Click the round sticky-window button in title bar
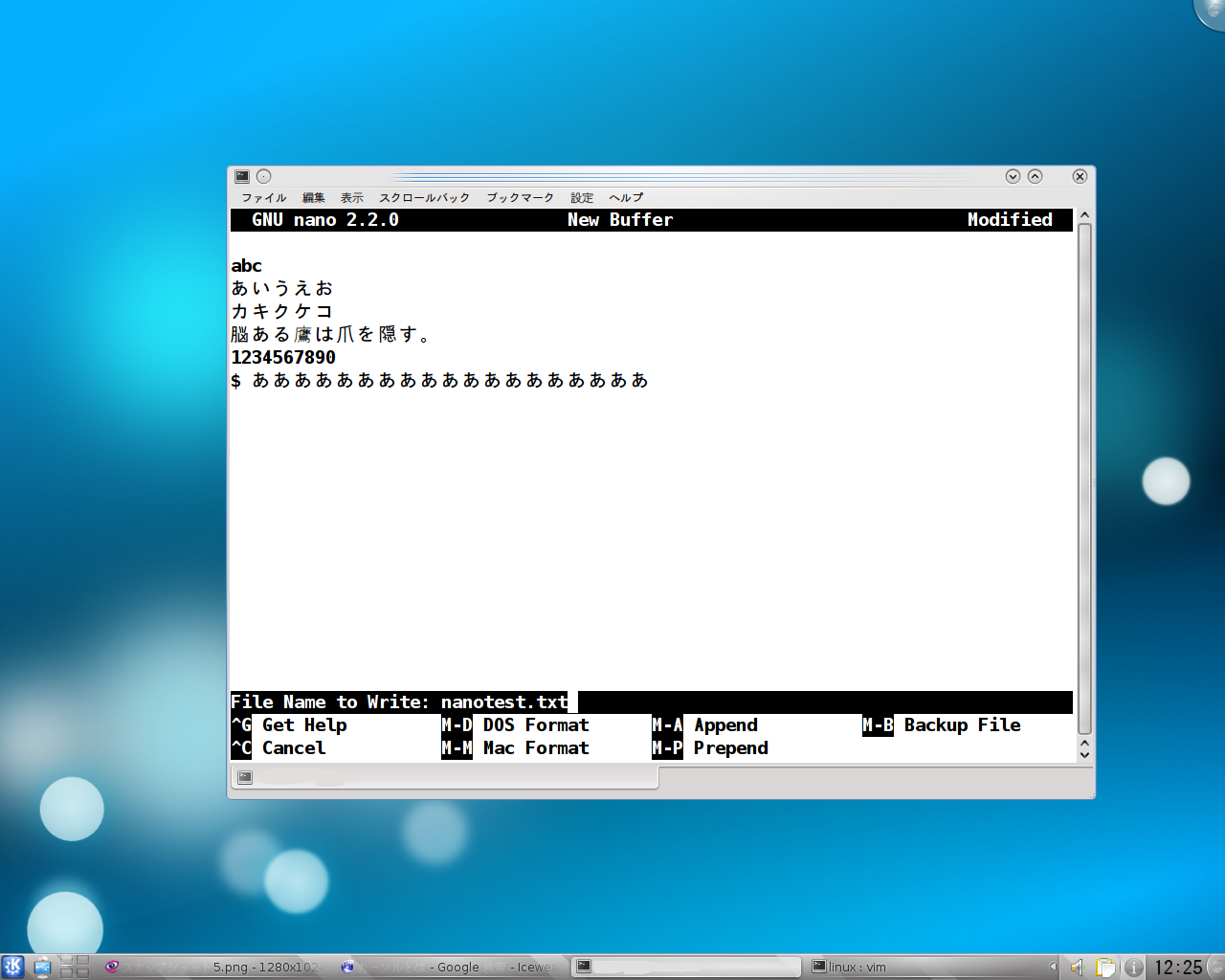 click(264, 176)
